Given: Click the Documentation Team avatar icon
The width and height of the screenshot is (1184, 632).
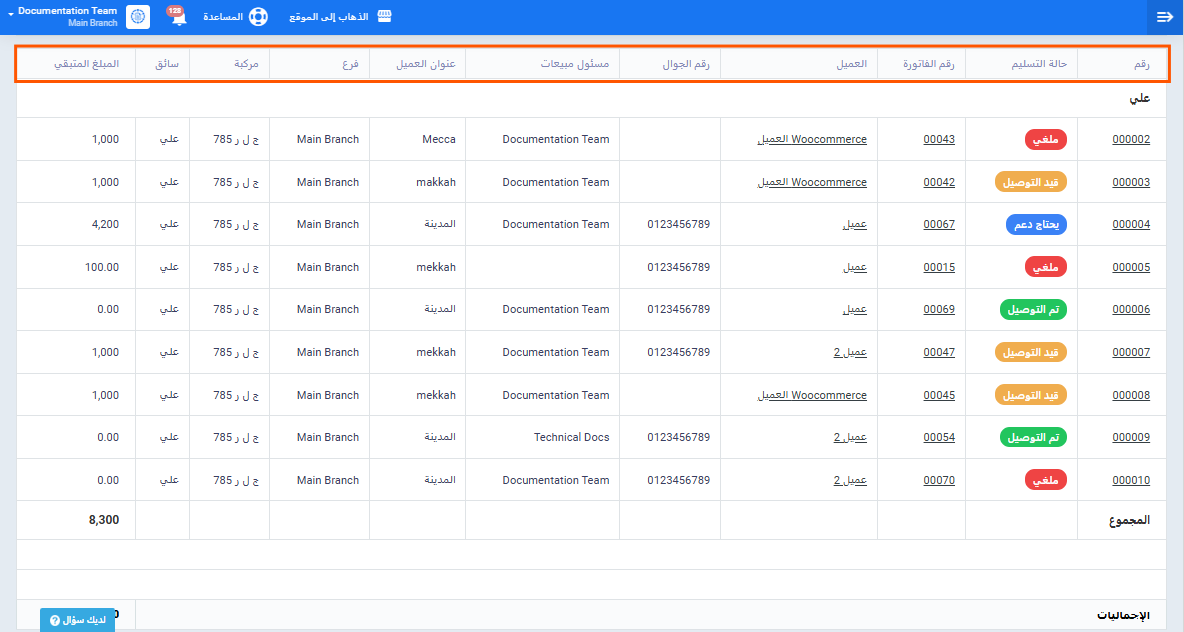Looking at the screenshot, I should (x=138, y=17).
